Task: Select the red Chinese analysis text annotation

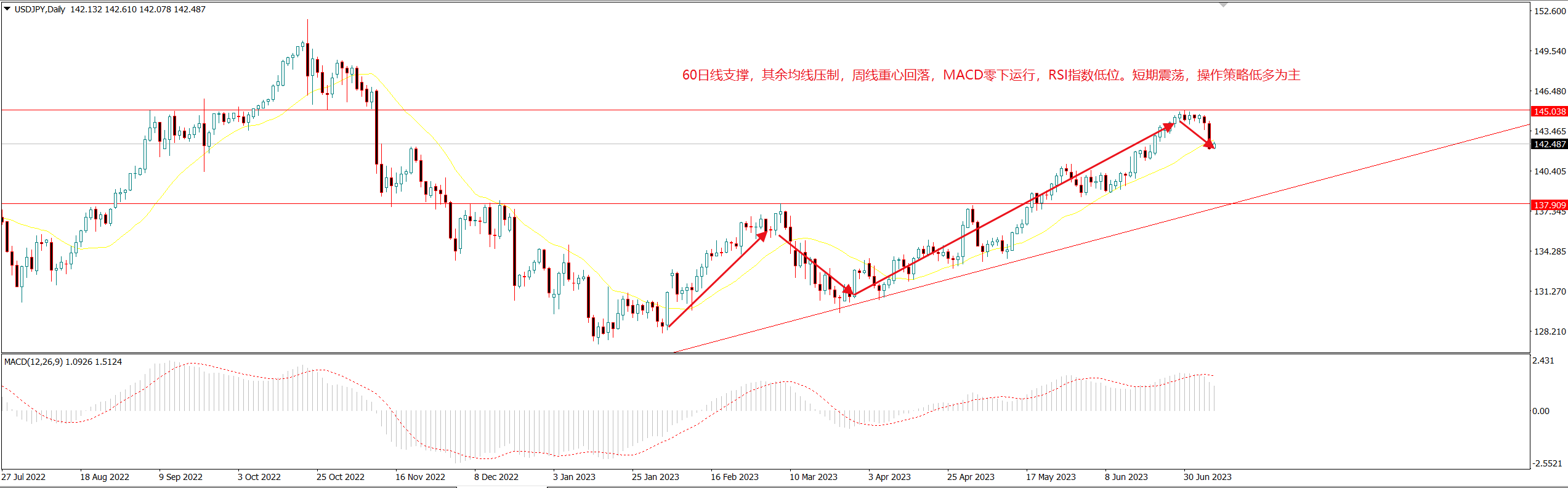Action: click(x=991, y=75)
